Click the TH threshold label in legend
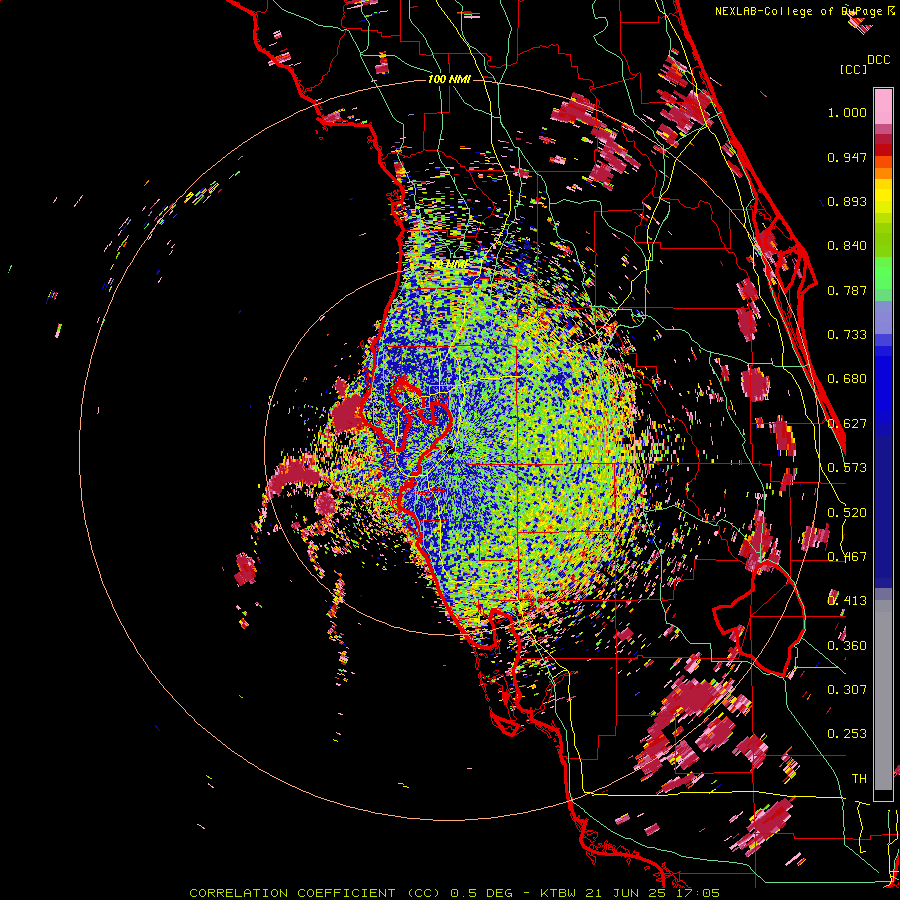This screenshot has height=900, width=900. point(859,779)
